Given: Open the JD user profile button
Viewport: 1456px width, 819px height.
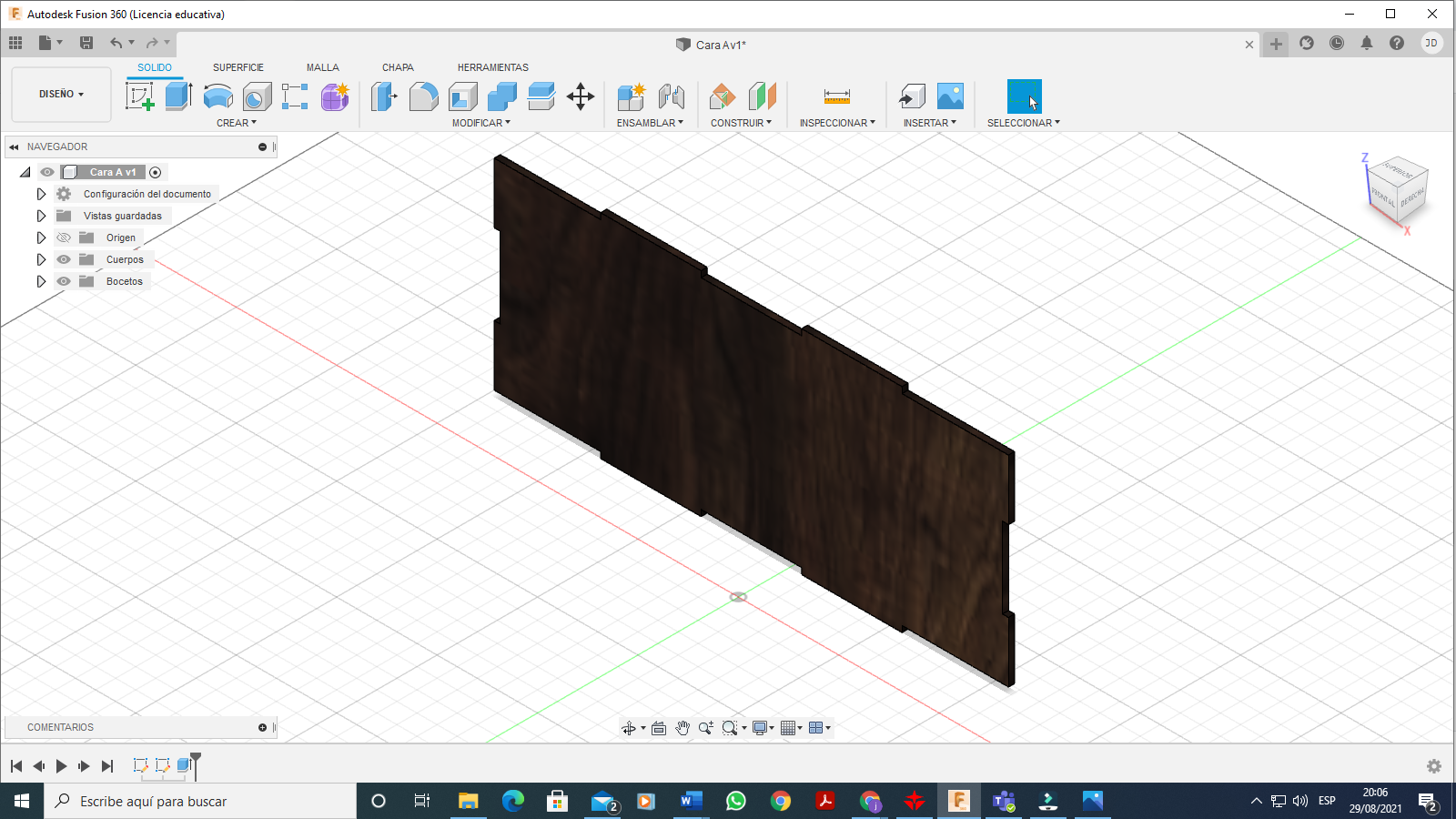Looking at the screenshot, I should [x=1431, y=43].
